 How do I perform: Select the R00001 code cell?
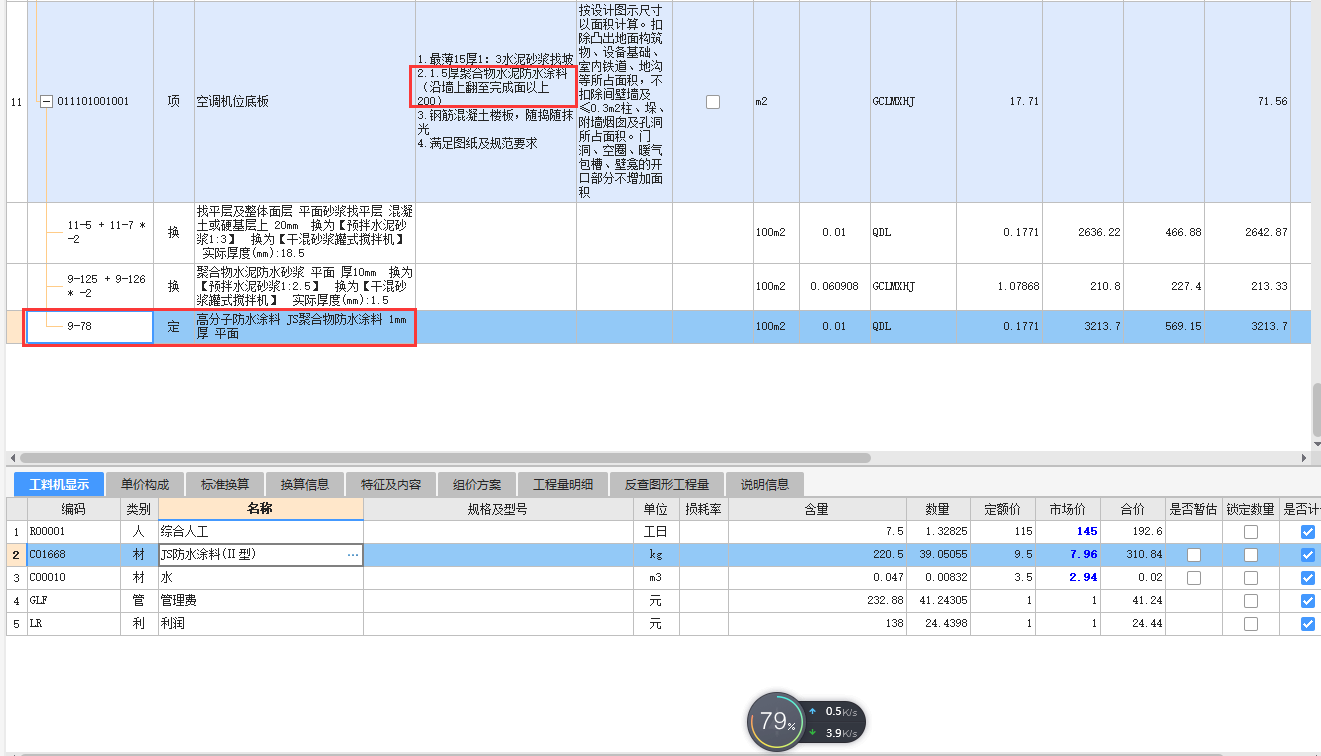pos(73,532)
